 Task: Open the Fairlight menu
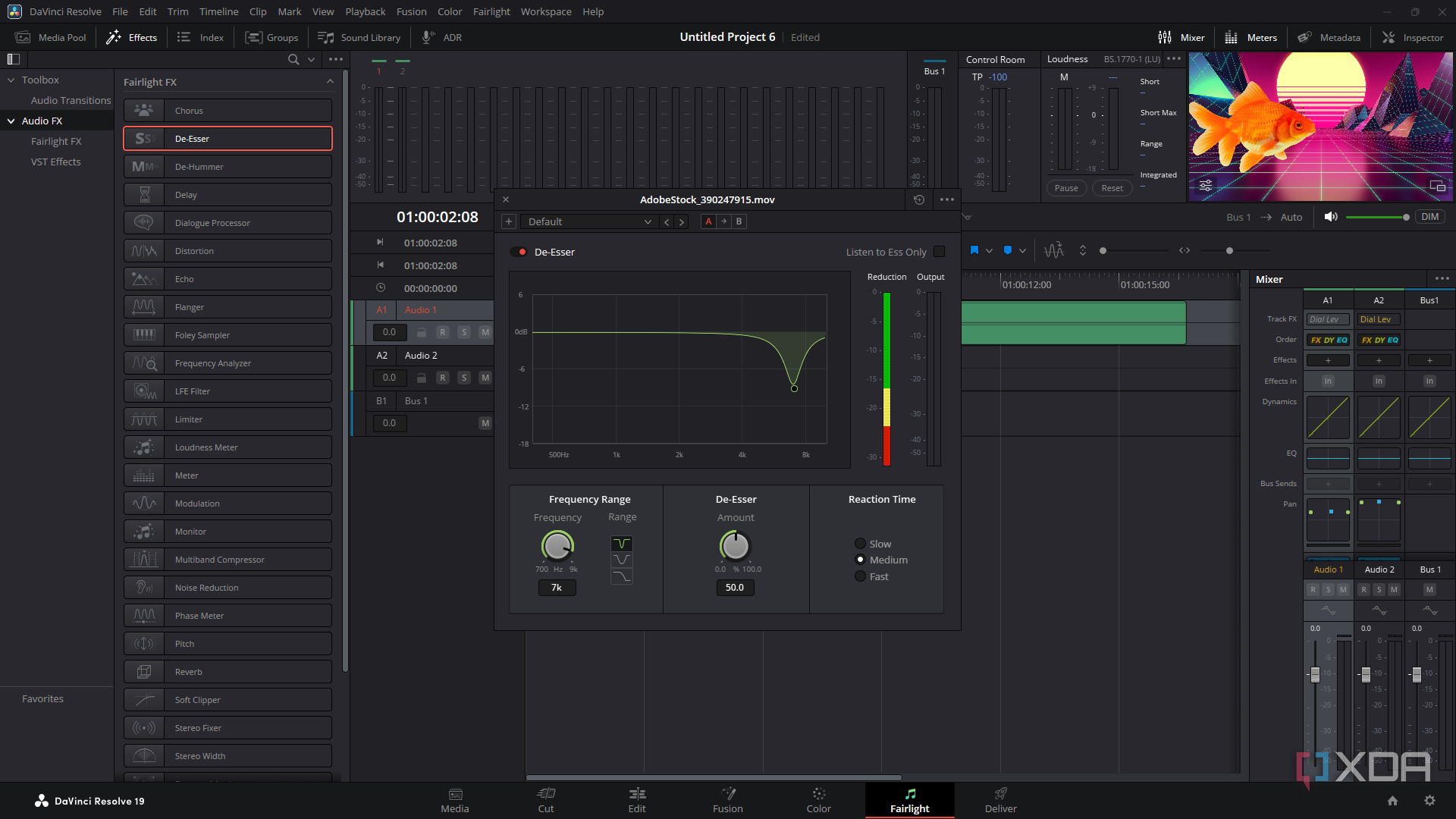point(491,11)
